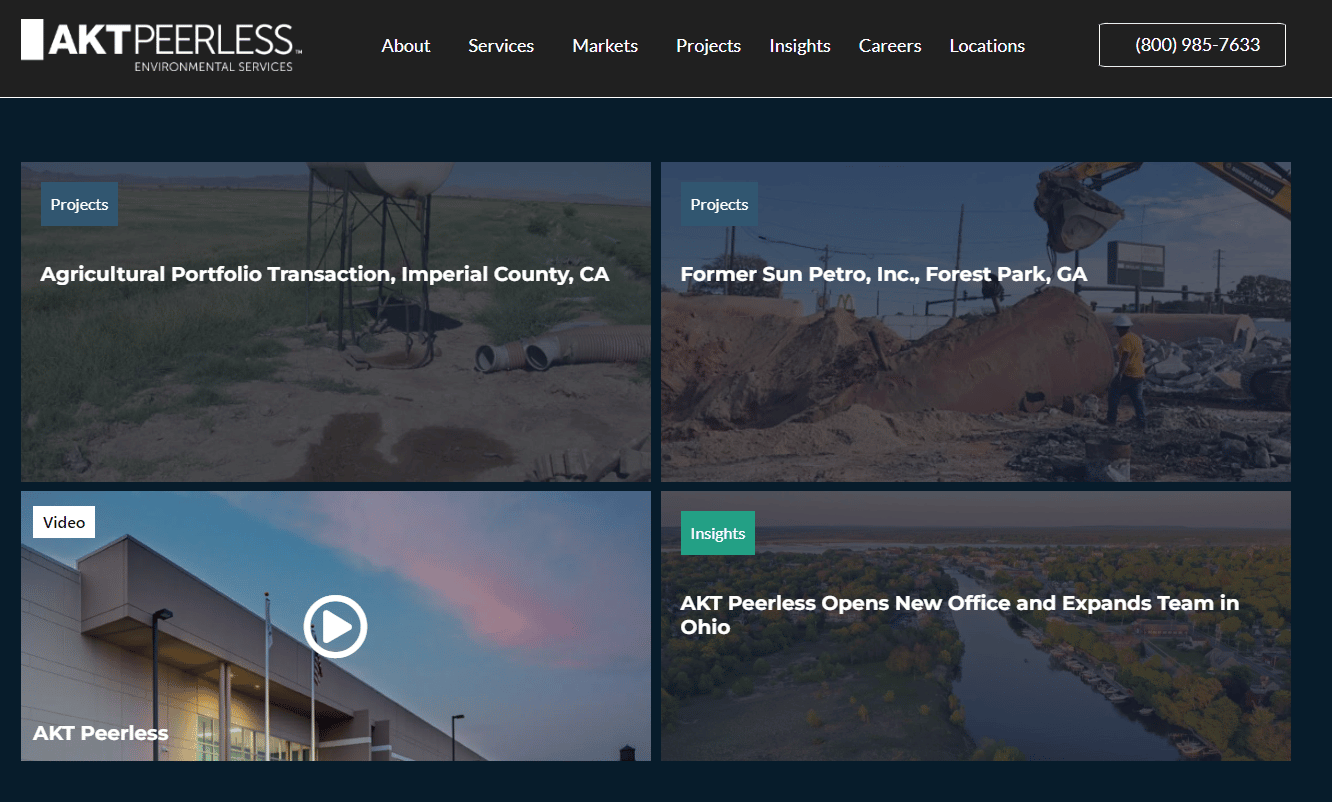
Task: Go to the Projects nav item
Action: [x=708, y=46]
